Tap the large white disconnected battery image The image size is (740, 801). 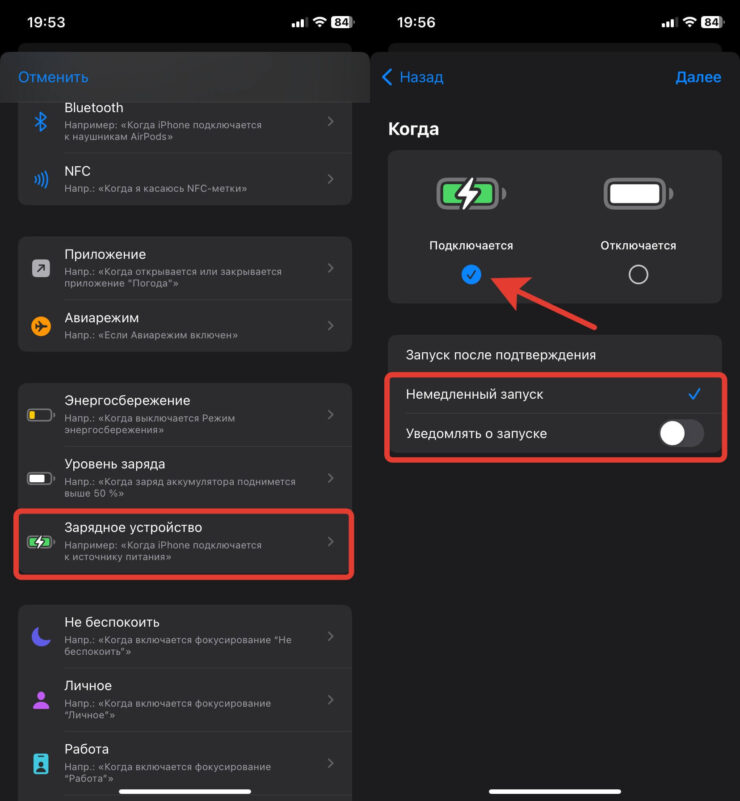[x=637, y=193]
